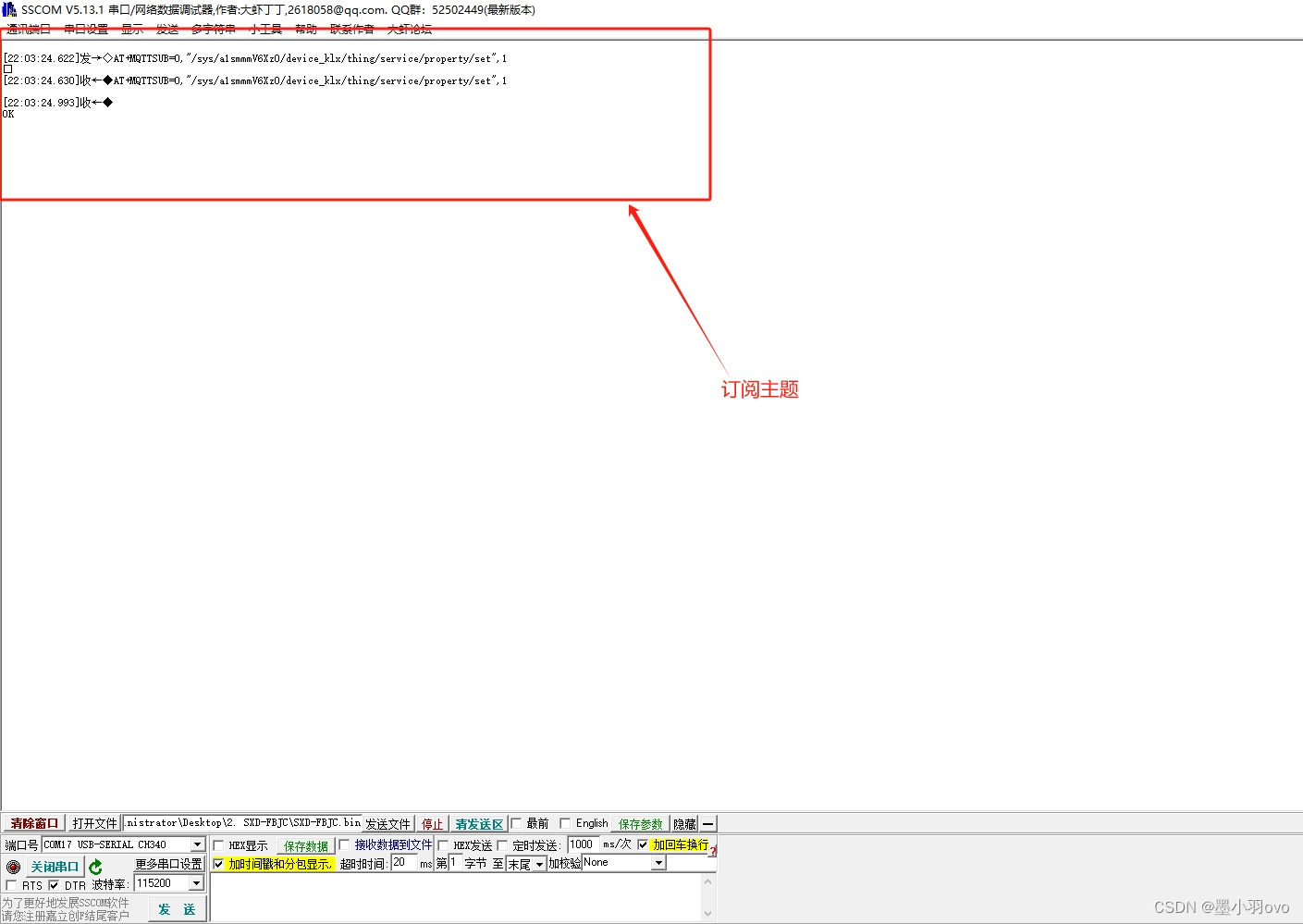Click the sent line stamped 22:03:24.622
The width and height of the screenshot is (1303, 924).
pos(255,58)
